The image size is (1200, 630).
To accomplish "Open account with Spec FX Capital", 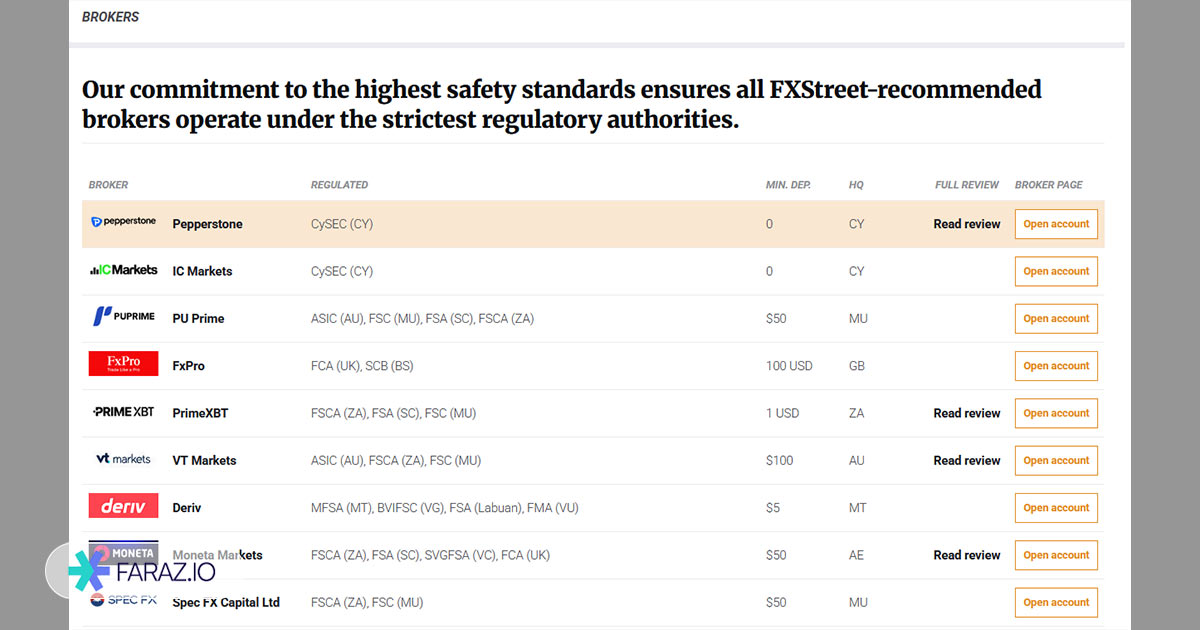I will tap(1056, 602).
